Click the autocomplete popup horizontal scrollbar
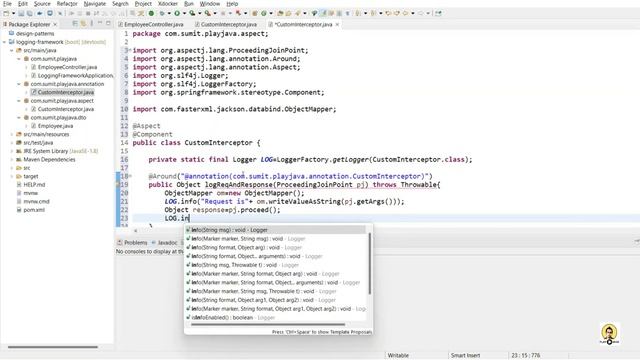Image resolution: width=640 pixels, height=360 pixels. tap(268, 325)
